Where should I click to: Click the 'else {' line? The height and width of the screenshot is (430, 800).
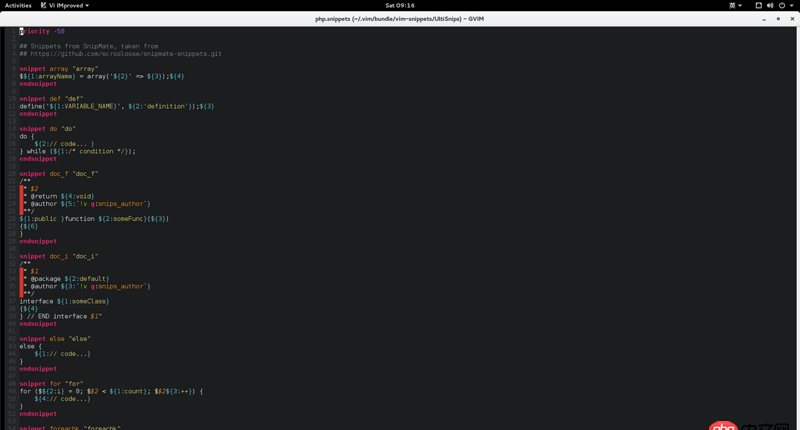click(31, 346)
